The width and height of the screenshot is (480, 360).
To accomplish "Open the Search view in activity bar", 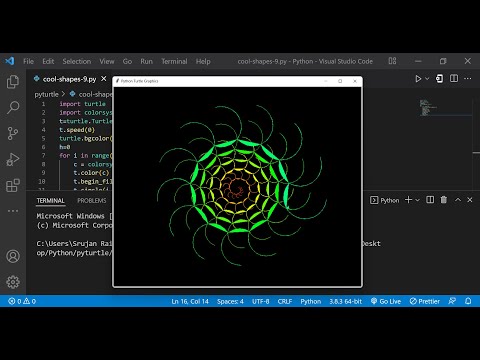I will pos(13,107).
